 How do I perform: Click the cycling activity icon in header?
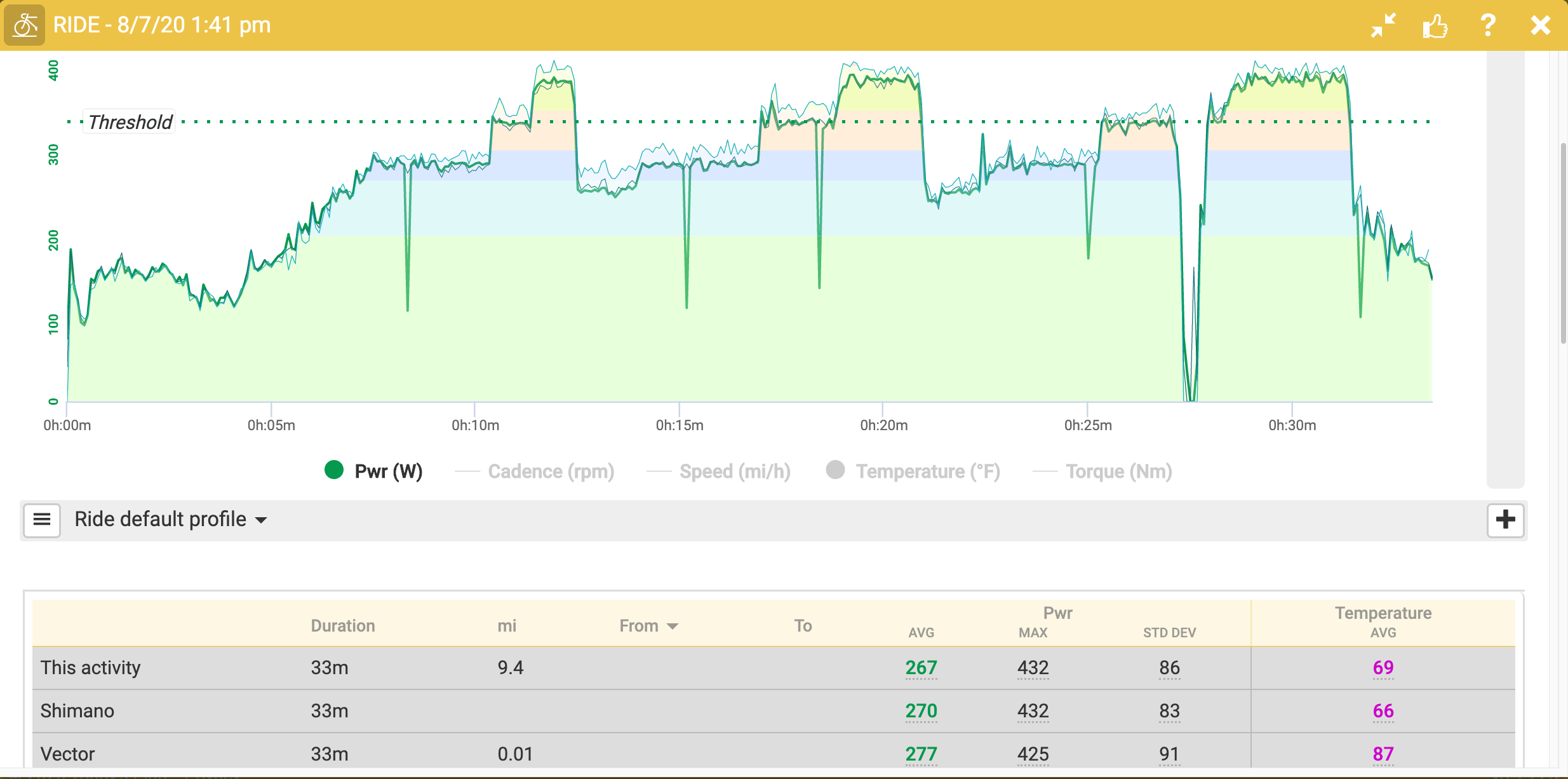(25, 25)
